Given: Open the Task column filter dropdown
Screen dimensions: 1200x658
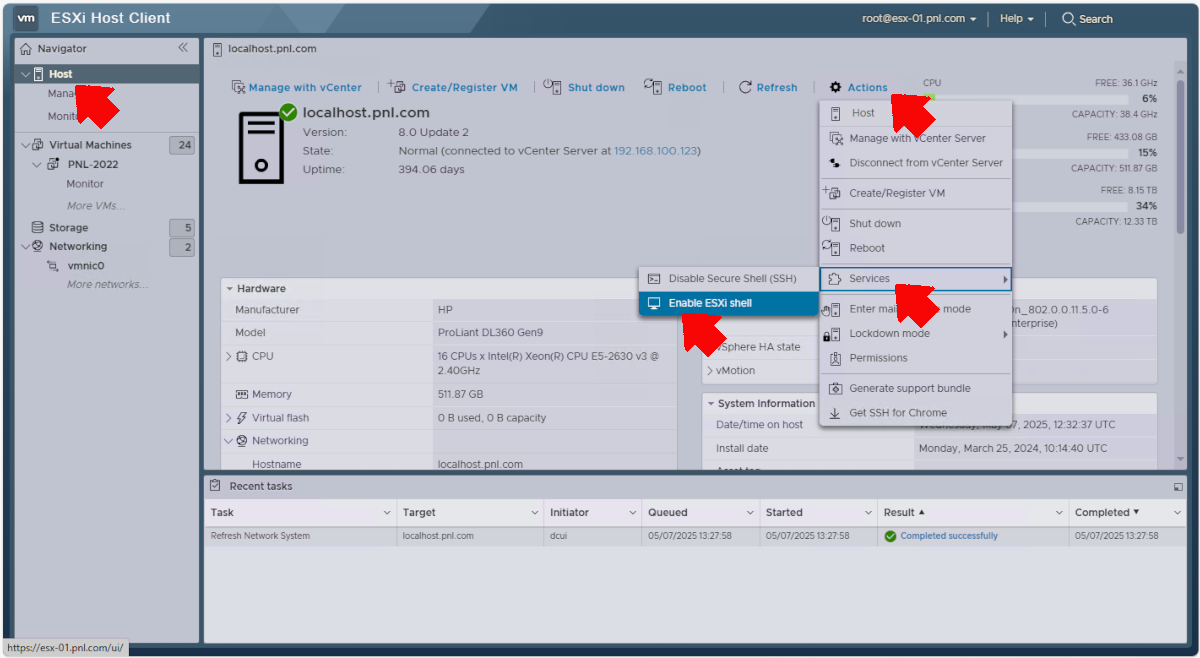Looking at the screenshot, I should tap(387, 513).
